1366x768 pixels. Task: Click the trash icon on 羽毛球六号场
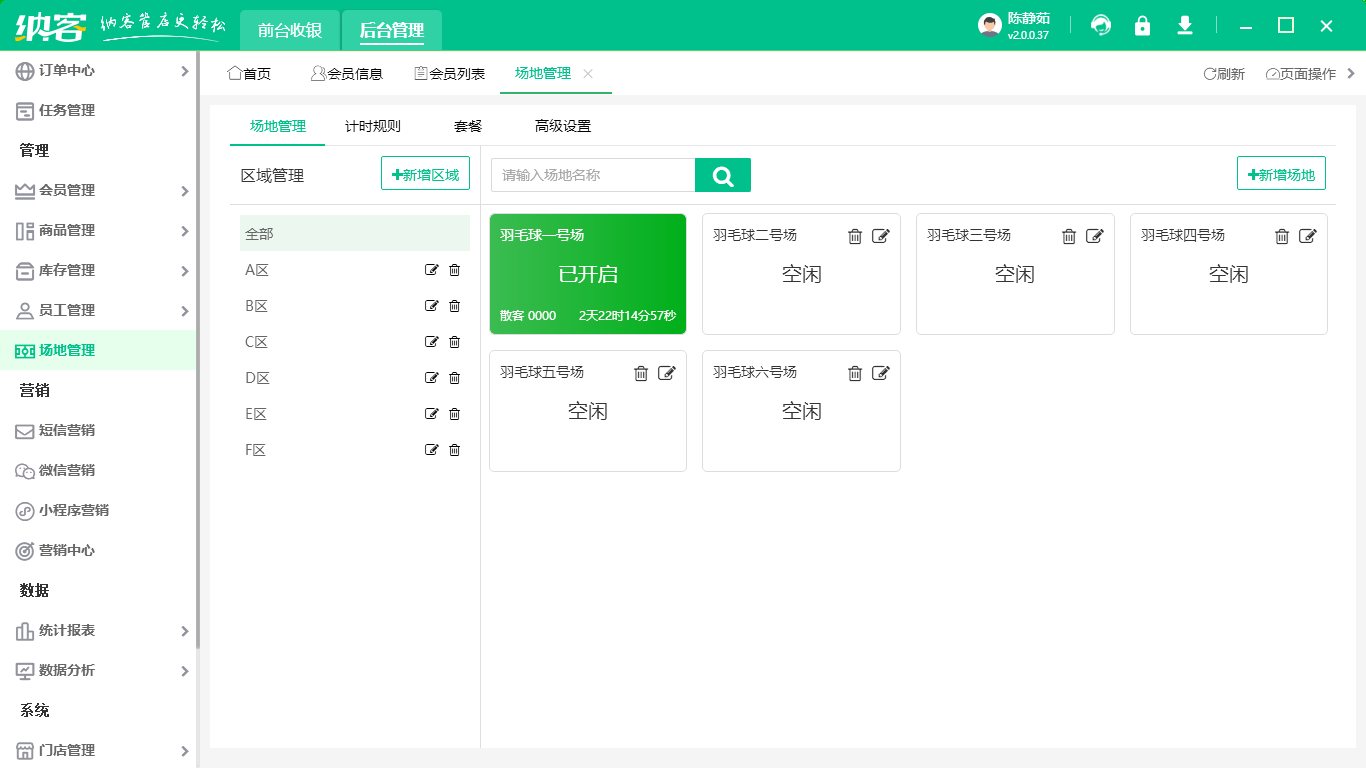point(854,373)
